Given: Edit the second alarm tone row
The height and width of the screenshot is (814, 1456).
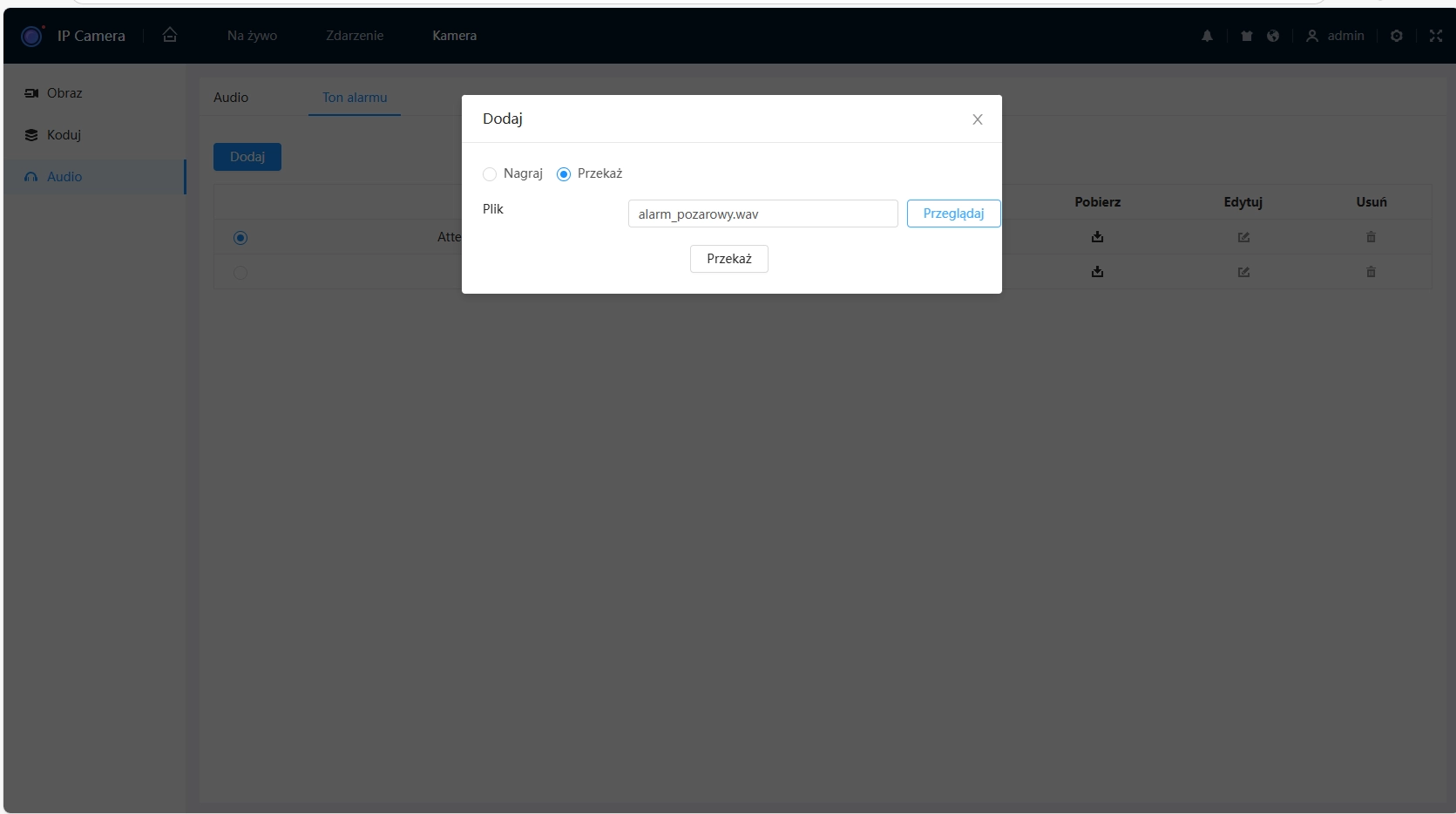Looking at the screenshot, I should coord(1243,272).
